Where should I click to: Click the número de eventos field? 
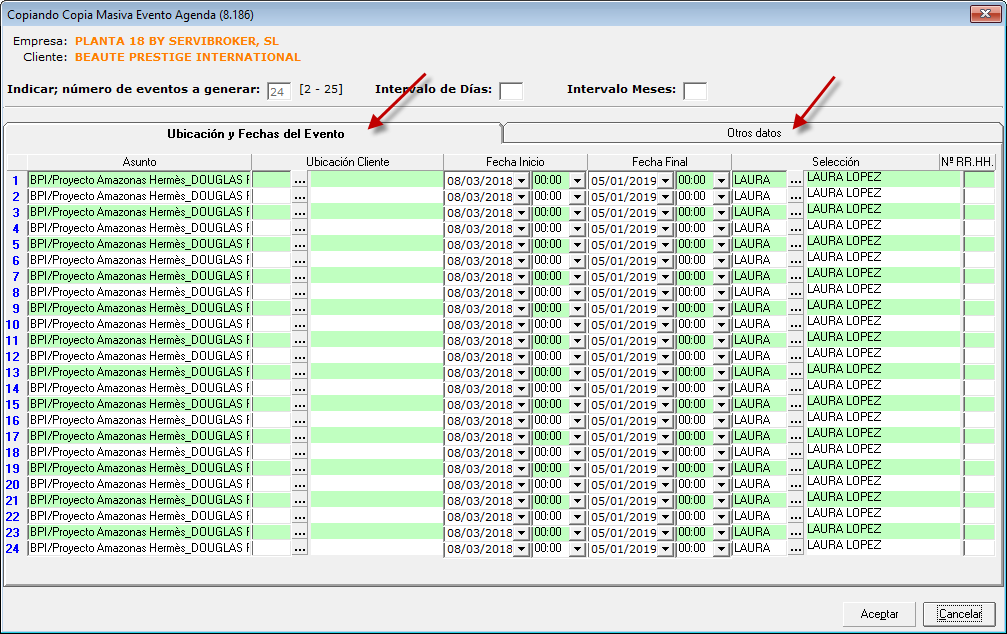[279, 91]
